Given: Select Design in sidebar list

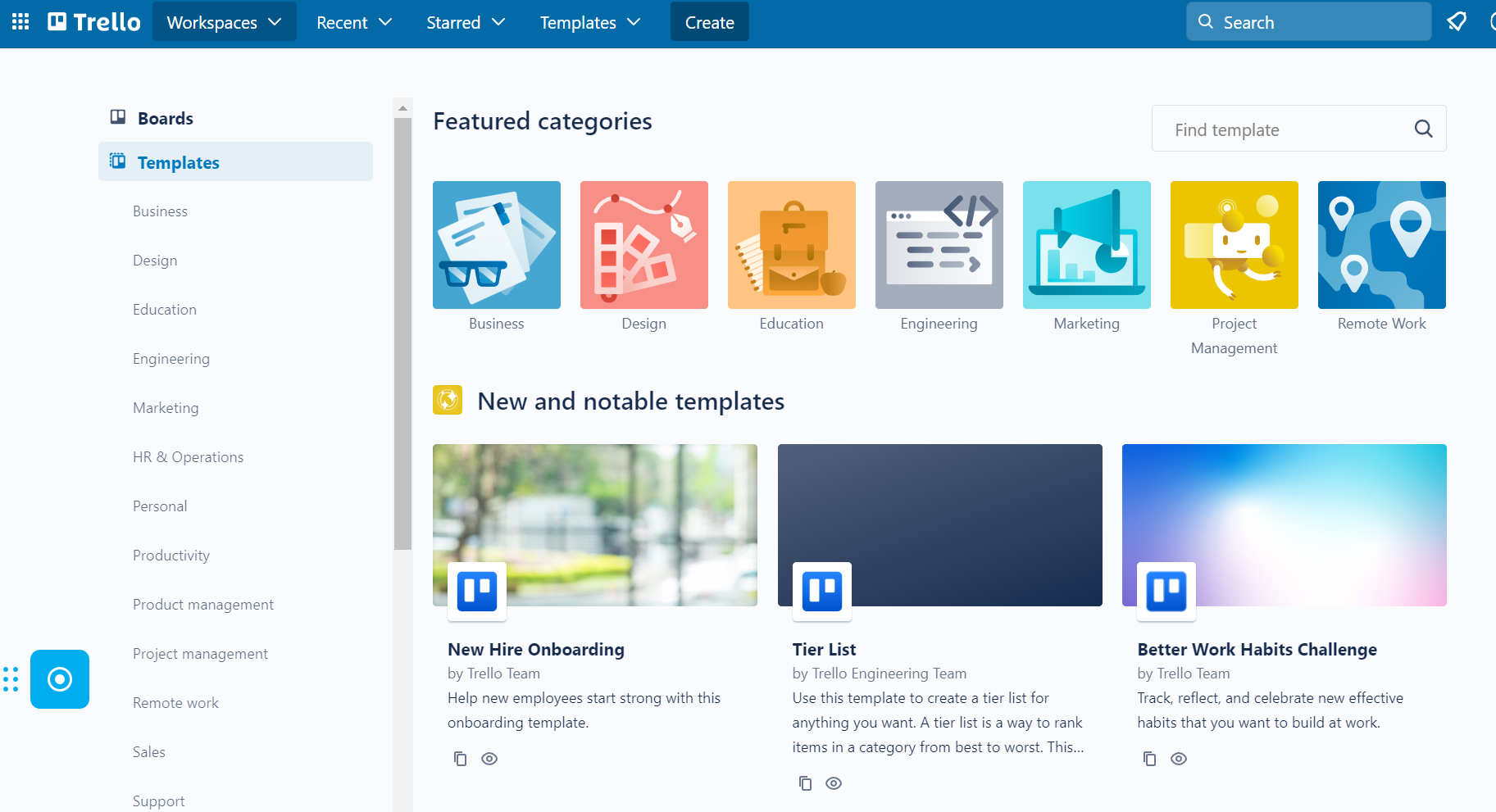Looking at the screenshot, I should pyautogui.click(x=155, y=260).
